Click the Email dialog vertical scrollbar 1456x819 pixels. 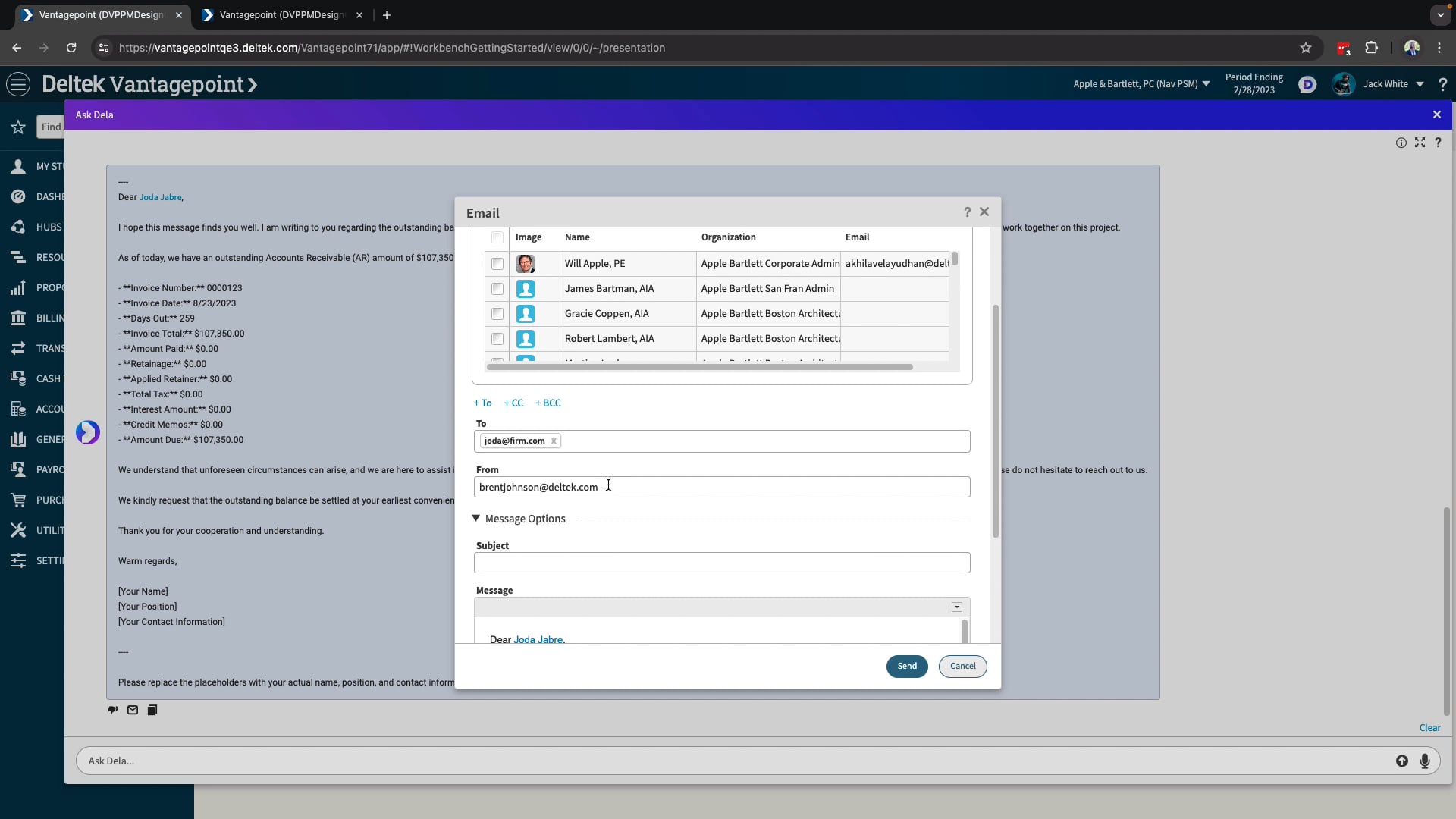coord(995,421)
